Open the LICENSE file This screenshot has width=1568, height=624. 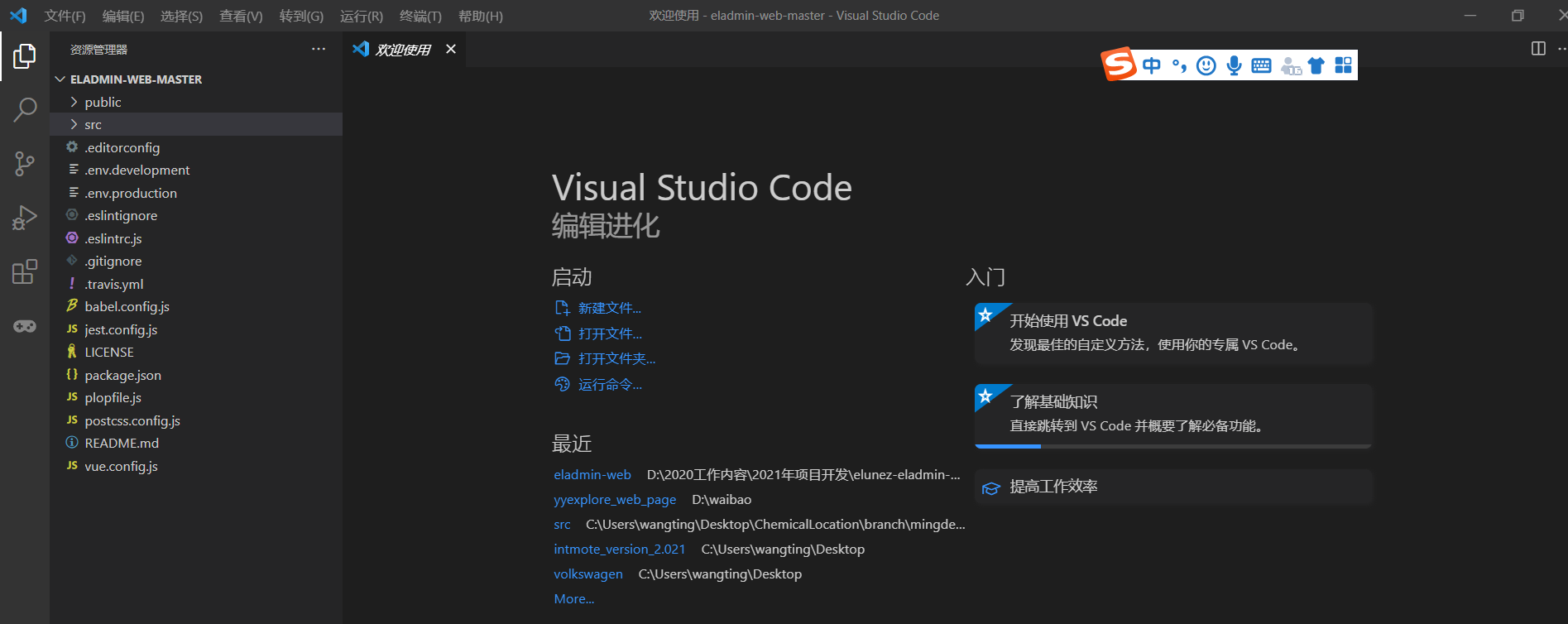[196, 352]
